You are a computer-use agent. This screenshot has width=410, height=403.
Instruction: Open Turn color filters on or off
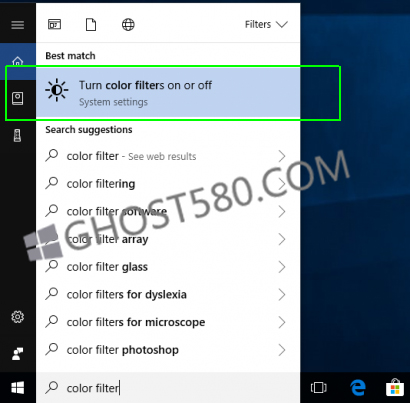tap(168, 93)
